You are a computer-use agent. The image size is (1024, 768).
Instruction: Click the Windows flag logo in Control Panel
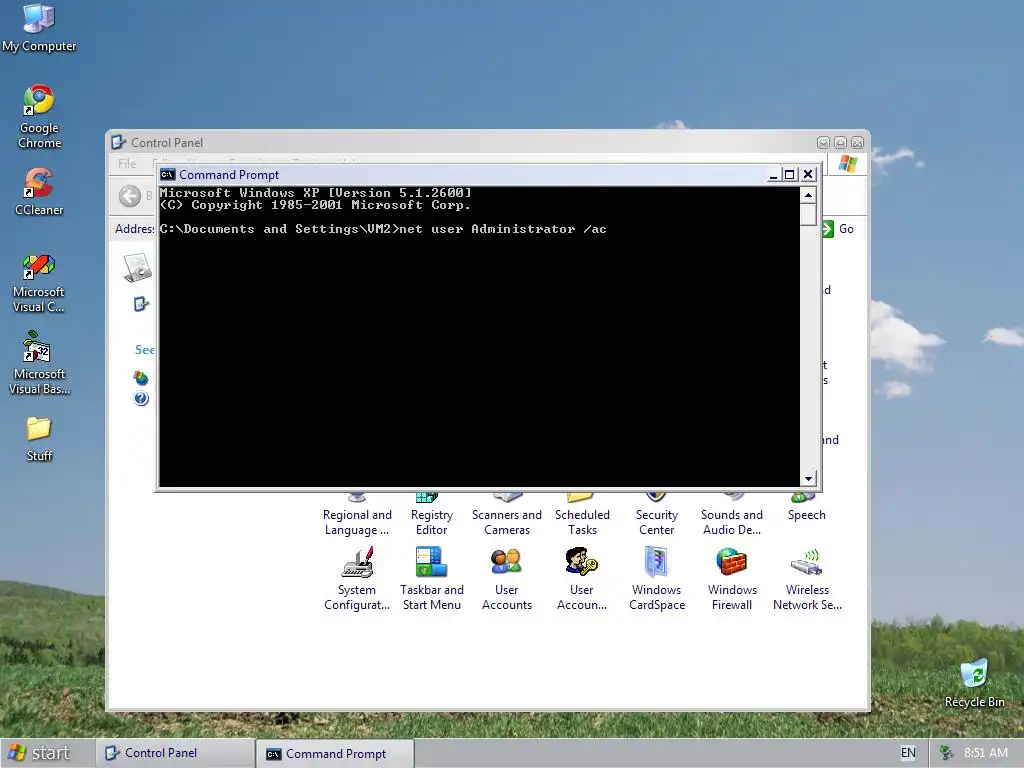848,163
